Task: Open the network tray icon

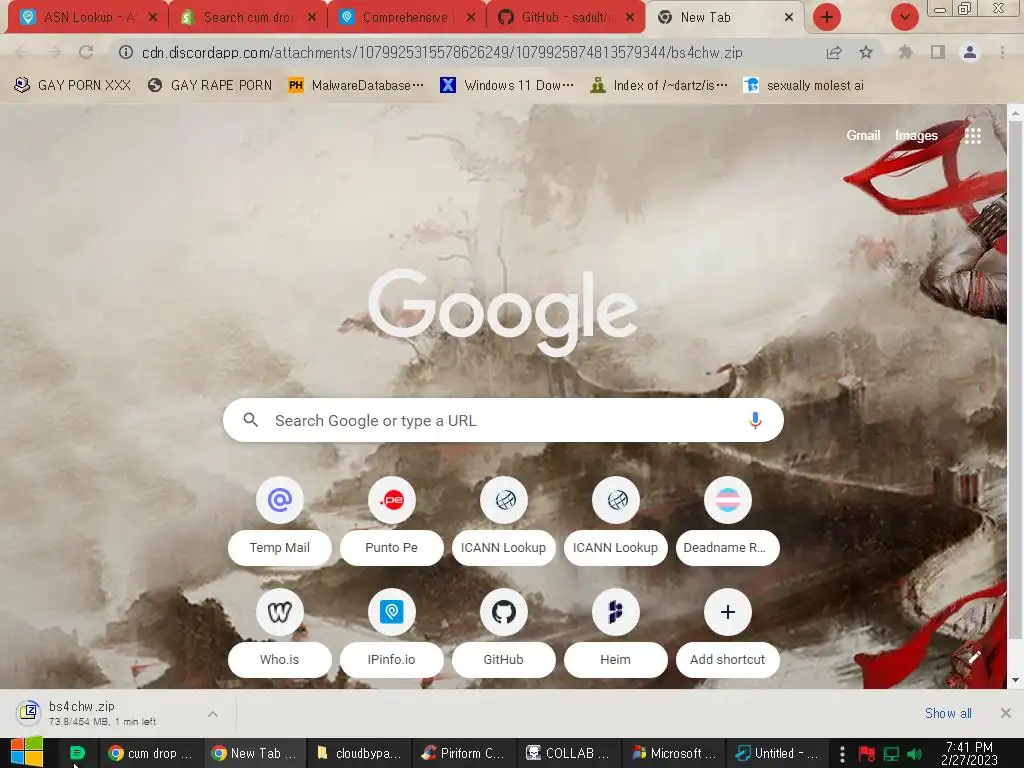Action: coord(891,754)
